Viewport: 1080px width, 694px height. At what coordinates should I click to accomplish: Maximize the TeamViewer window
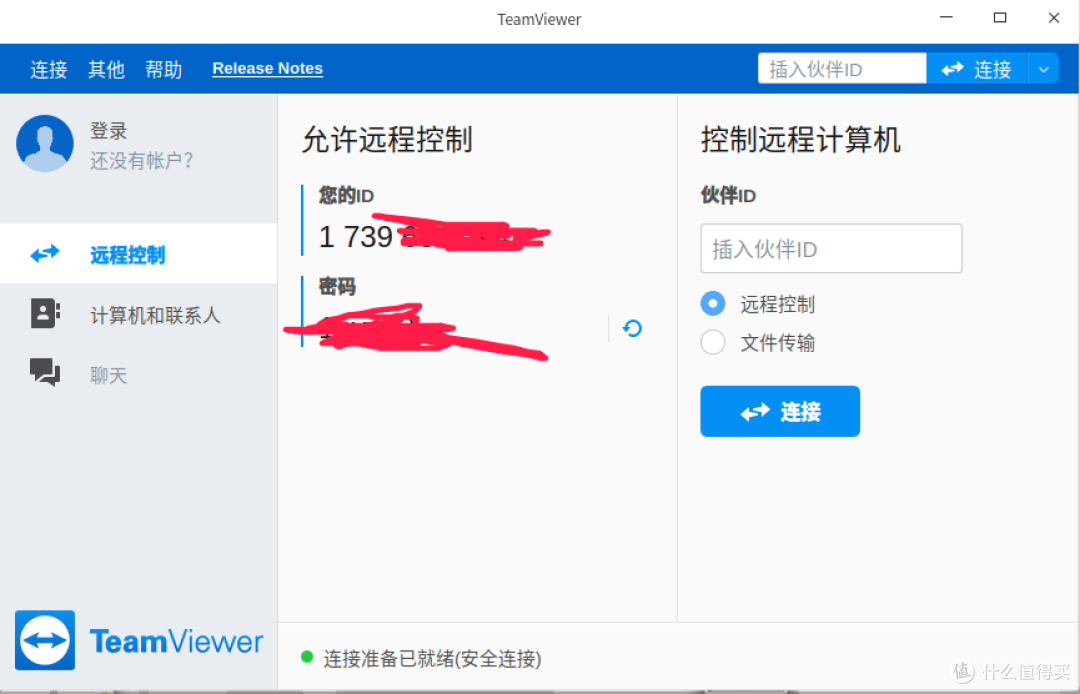point(1000,19)
